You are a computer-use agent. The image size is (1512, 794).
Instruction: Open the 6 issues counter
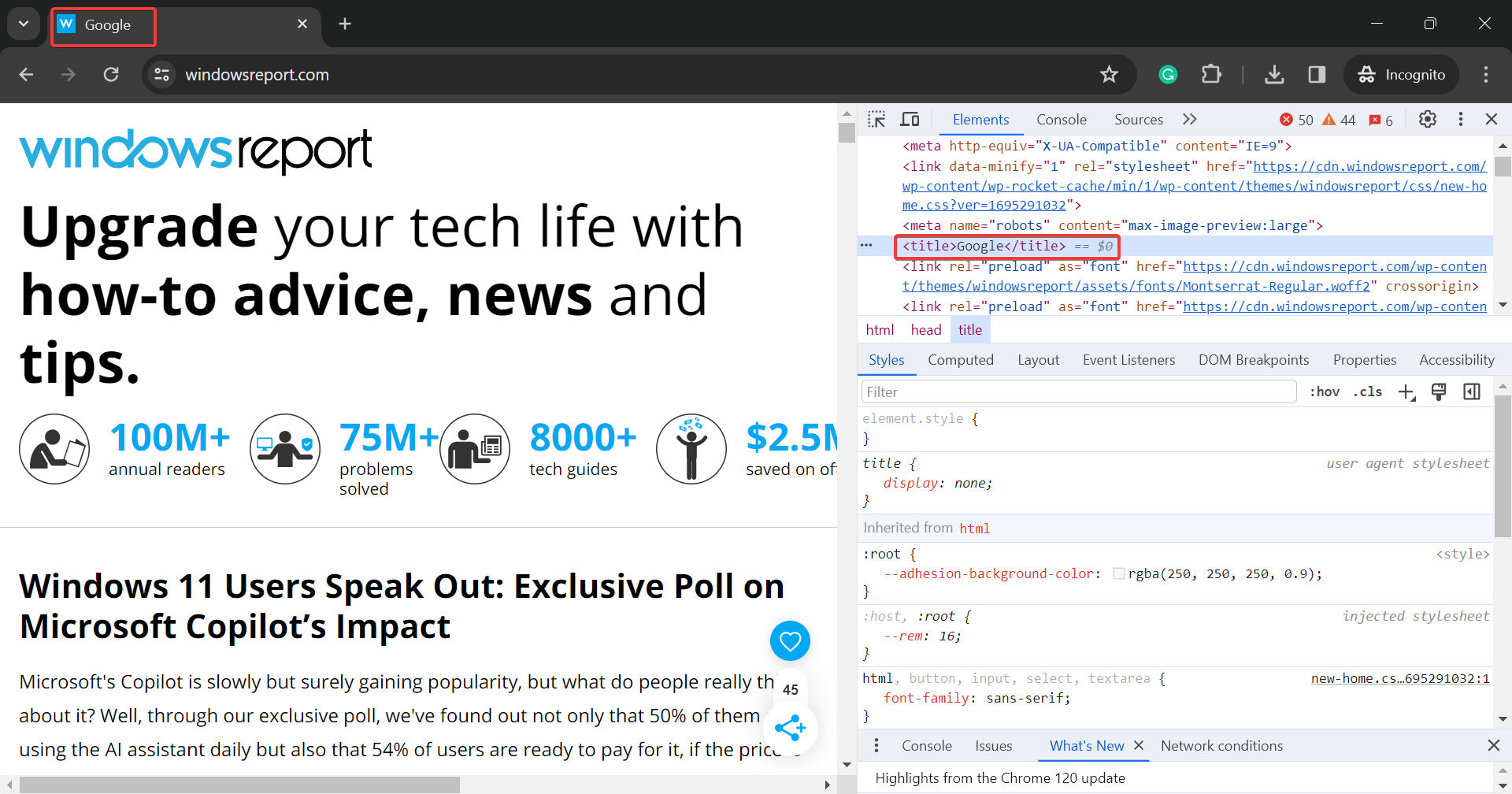(x=1381, y=120)
